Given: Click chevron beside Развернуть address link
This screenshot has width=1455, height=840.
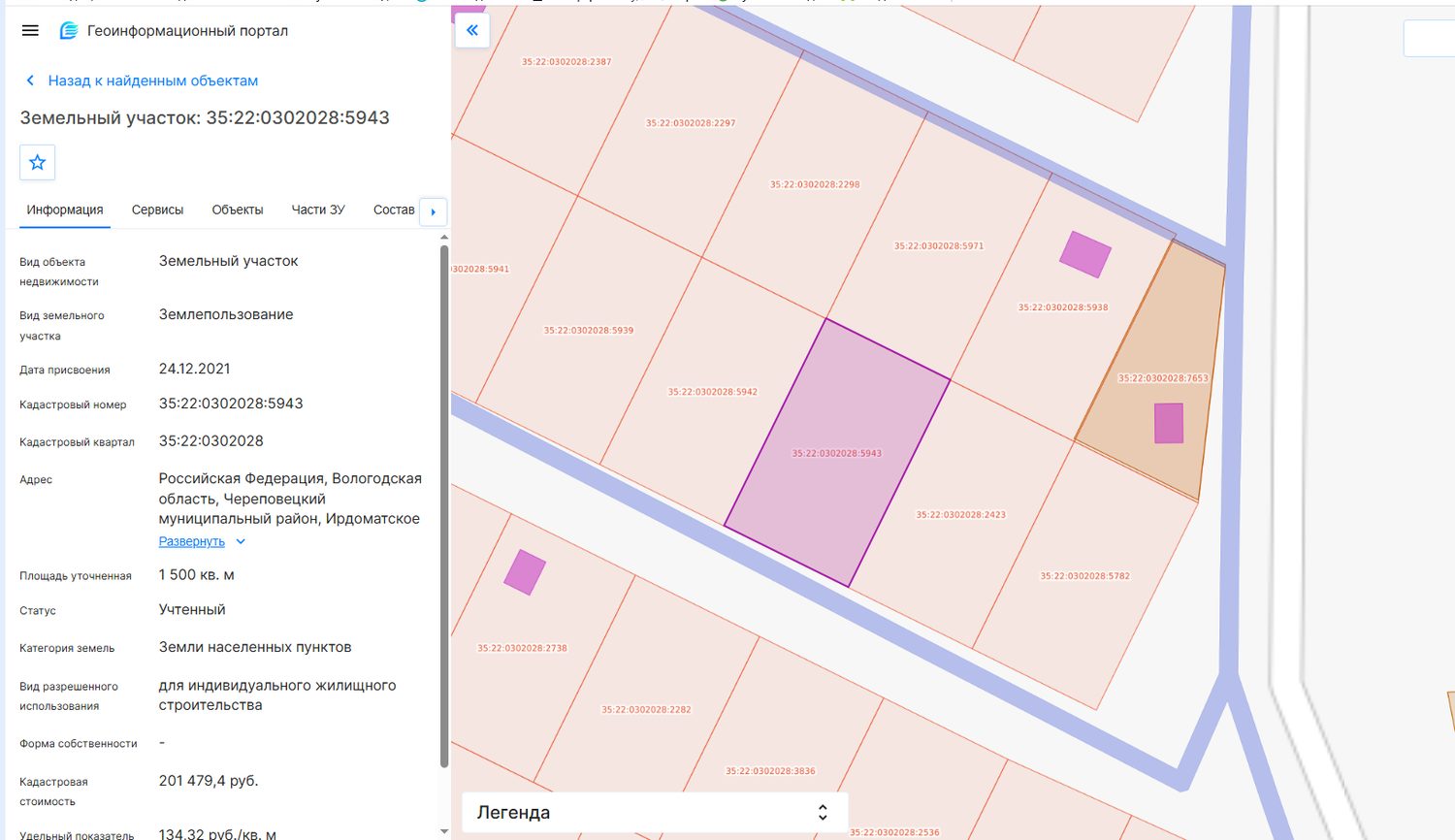Looking at the screenshot, I should [241, 541].
